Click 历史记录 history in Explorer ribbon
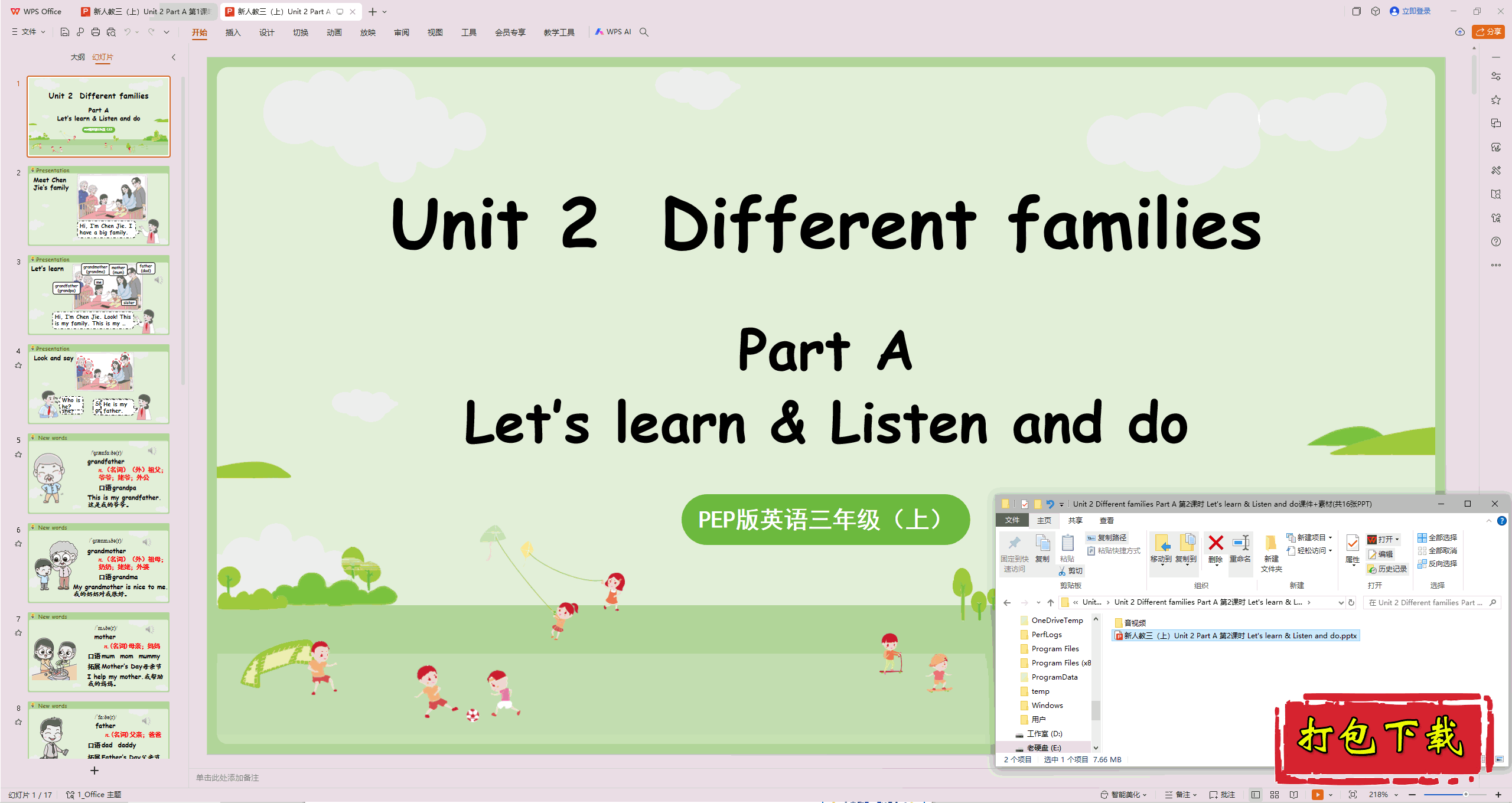This screenshot has height=803, width=1512. click(1387, 569)
